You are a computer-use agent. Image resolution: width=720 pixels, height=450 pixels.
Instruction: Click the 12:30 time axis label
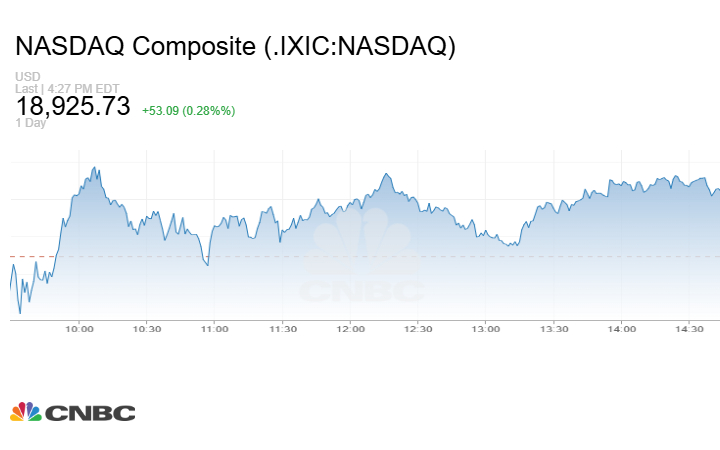coord(418,329)
